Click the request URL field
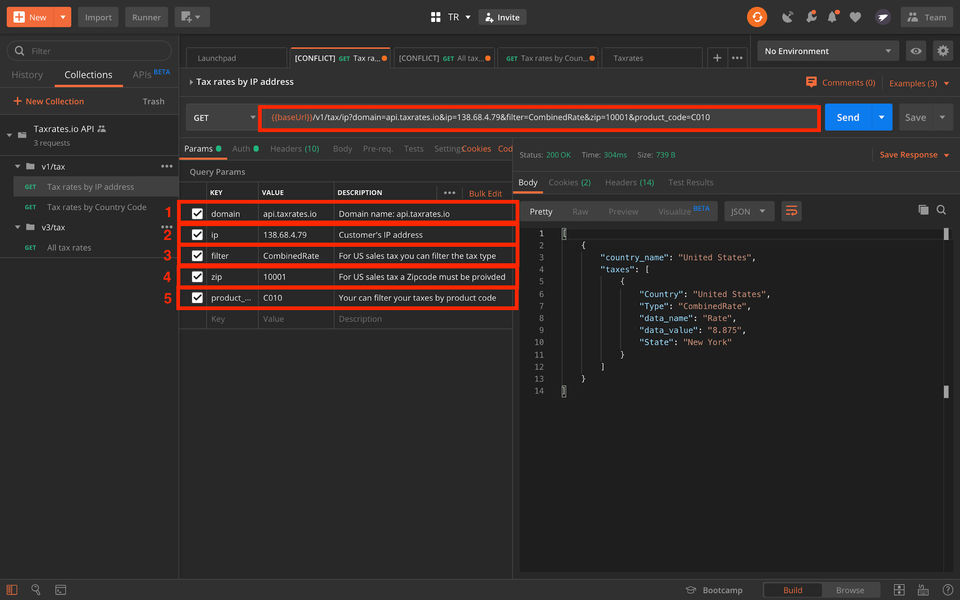The width and height of the screenshot is (960, 600). (x=539, y=118)
